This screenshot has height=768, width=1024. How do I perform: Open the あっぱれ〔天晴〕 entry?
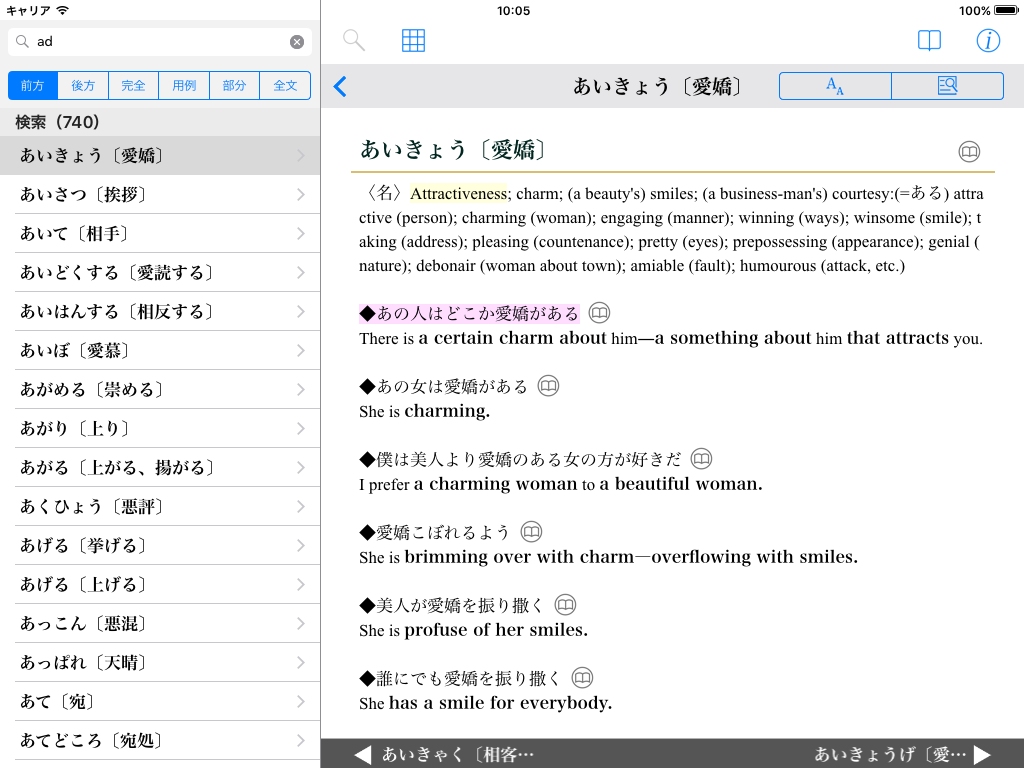pyautogui.click(x=160, y=663)
